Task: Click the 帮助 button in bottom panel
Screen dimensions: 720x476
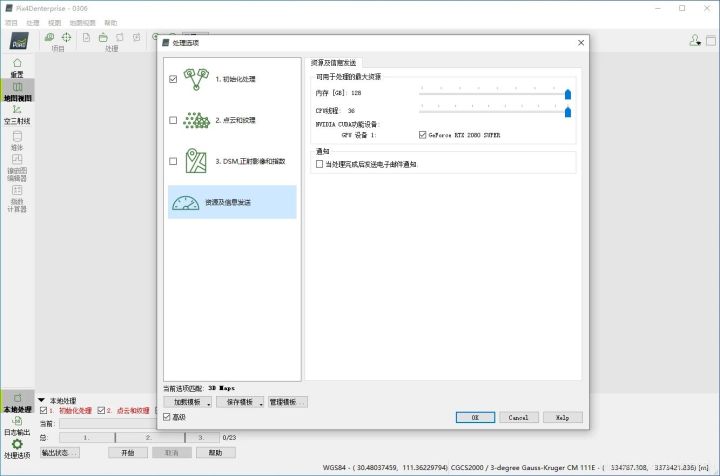Action: [x=215, y=453]
